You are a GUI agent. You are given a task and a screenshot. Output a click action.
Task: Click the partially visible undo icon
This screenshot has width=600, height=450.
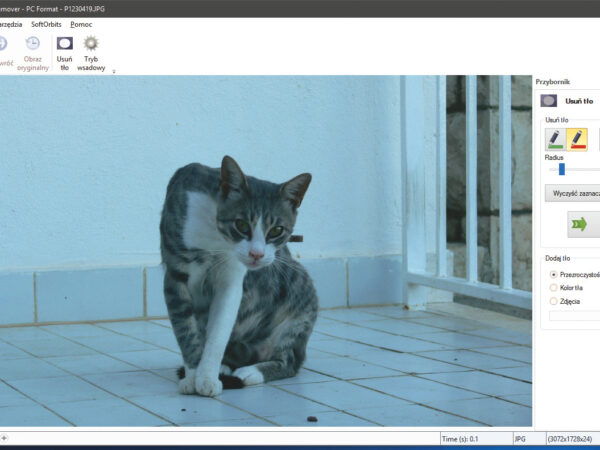pyautogui.click(x=3, y=44)
